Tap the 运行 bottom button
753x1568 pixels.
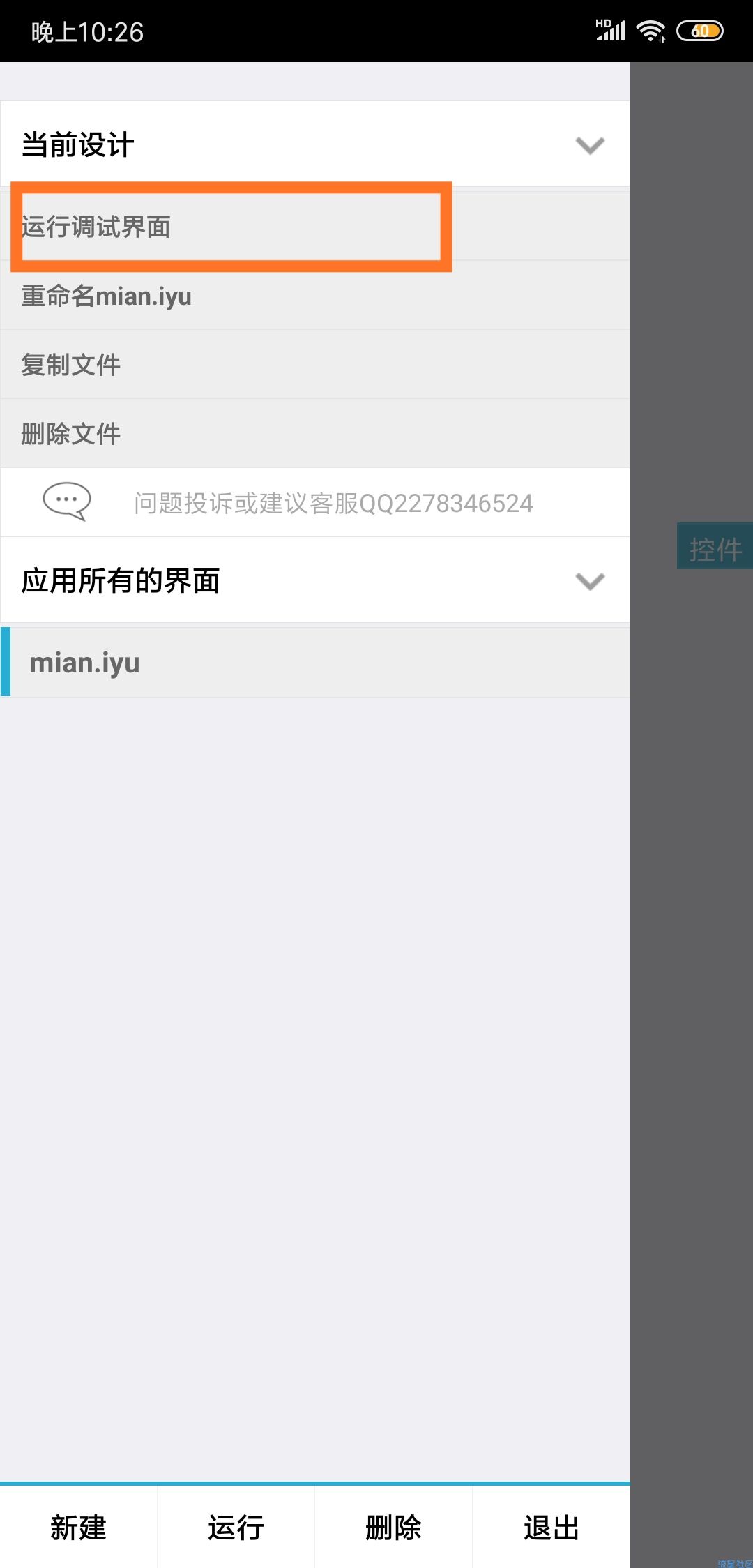(236, 1527)
